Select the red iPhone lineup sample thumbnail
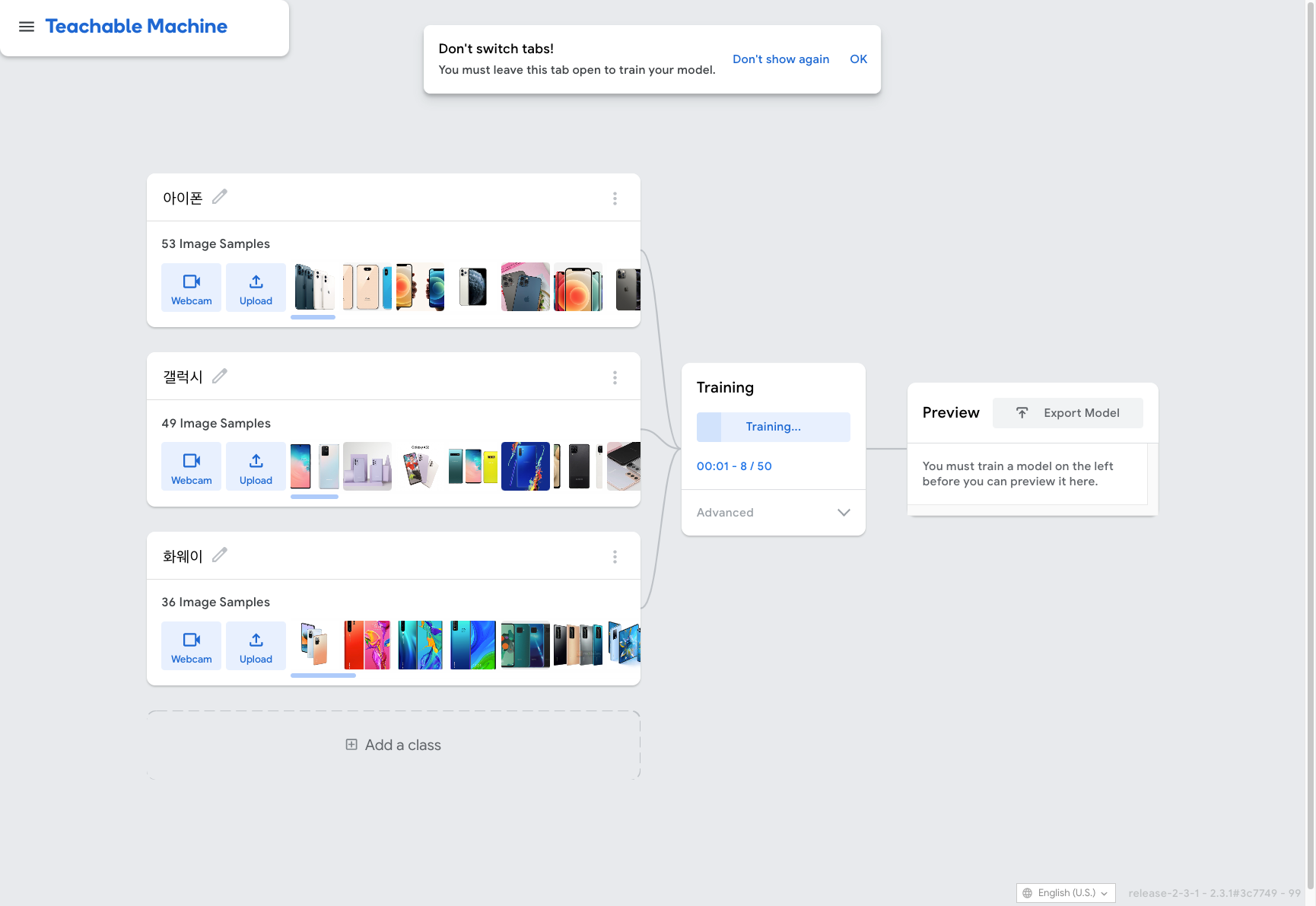This screenshot has width=1316, height=906. click(x=578, y=287)
